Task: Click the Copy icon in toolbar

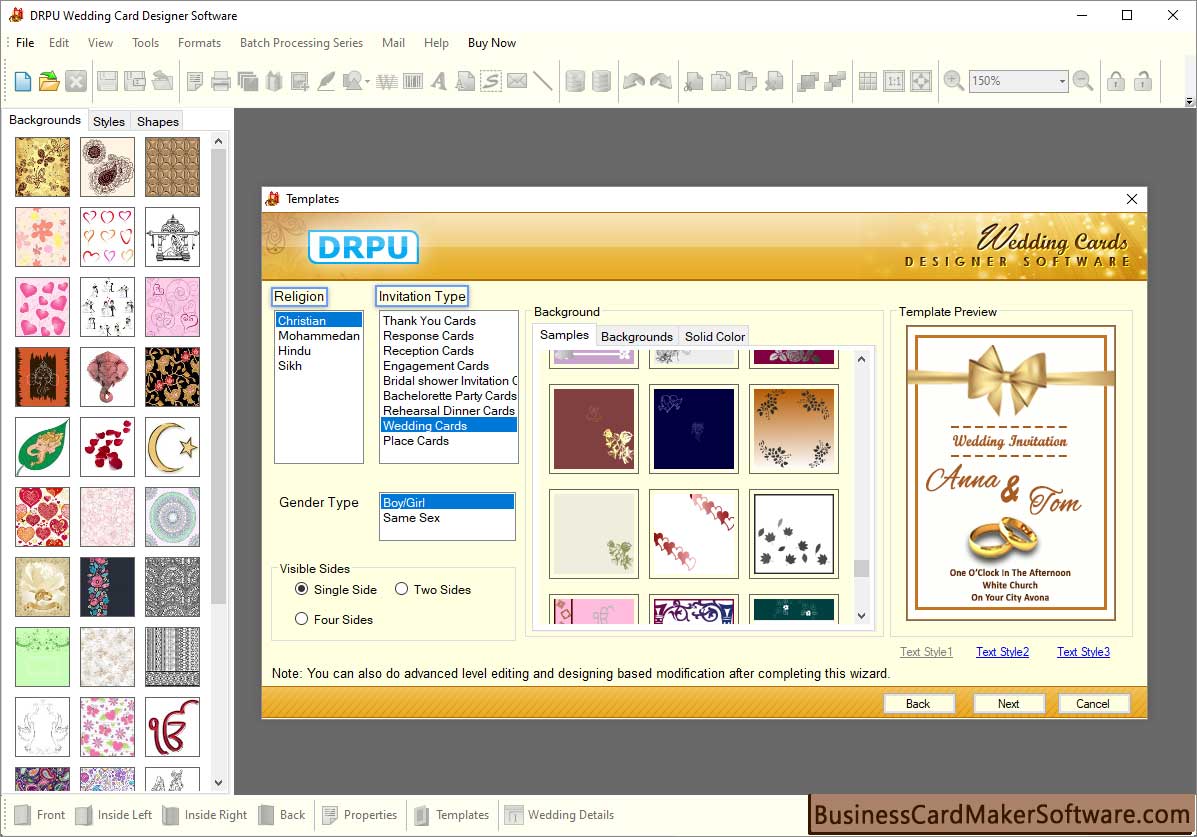Action: click(721, 81)
